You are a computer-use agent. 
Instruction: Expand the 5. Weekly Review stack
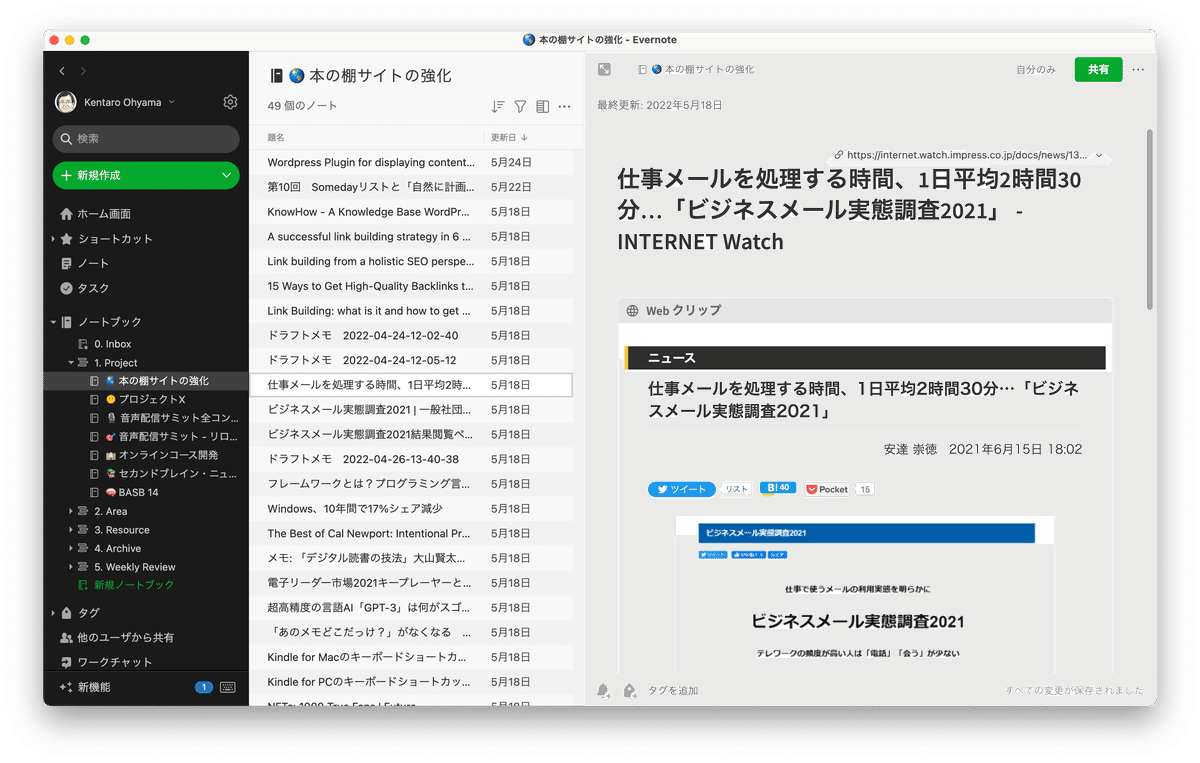[x=71, y=567]
